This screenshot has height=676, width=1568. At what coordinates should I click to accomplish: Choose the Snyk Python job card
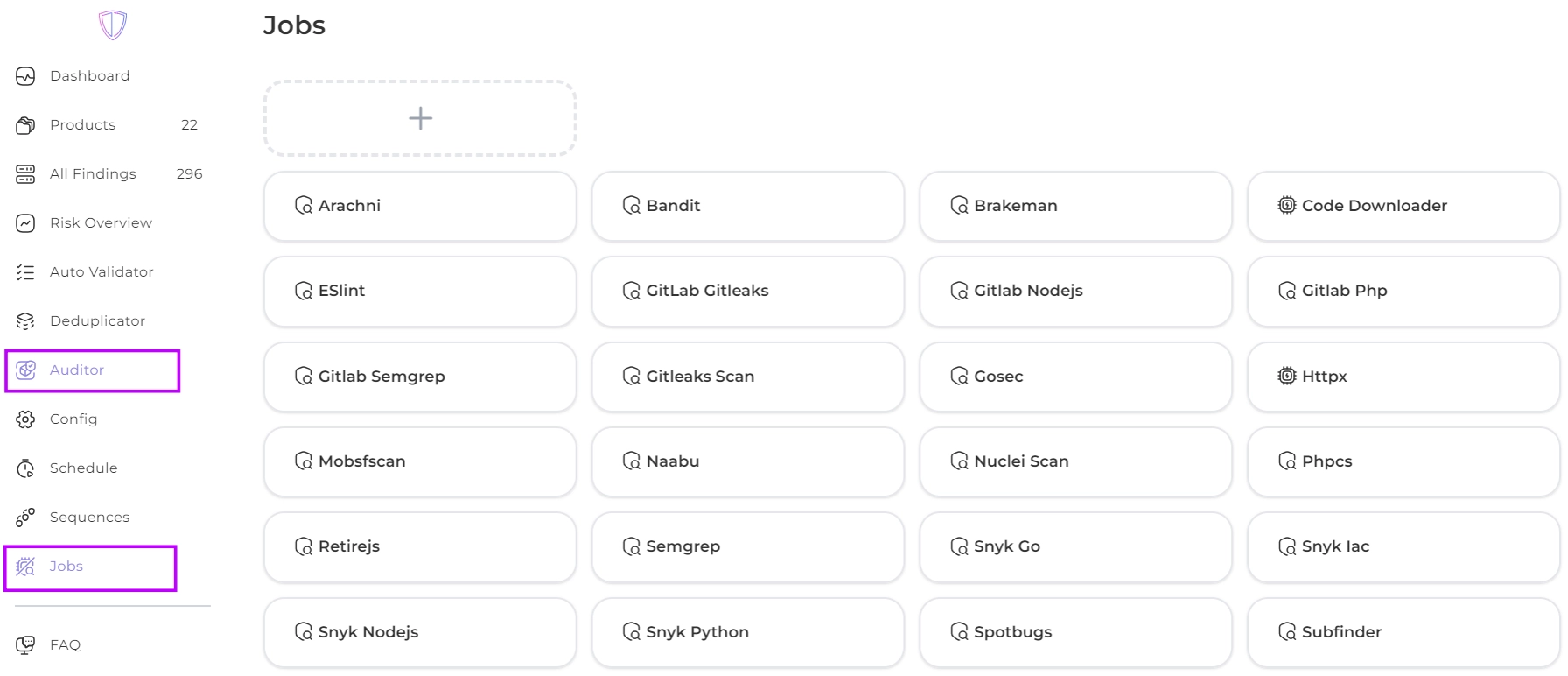747,632
